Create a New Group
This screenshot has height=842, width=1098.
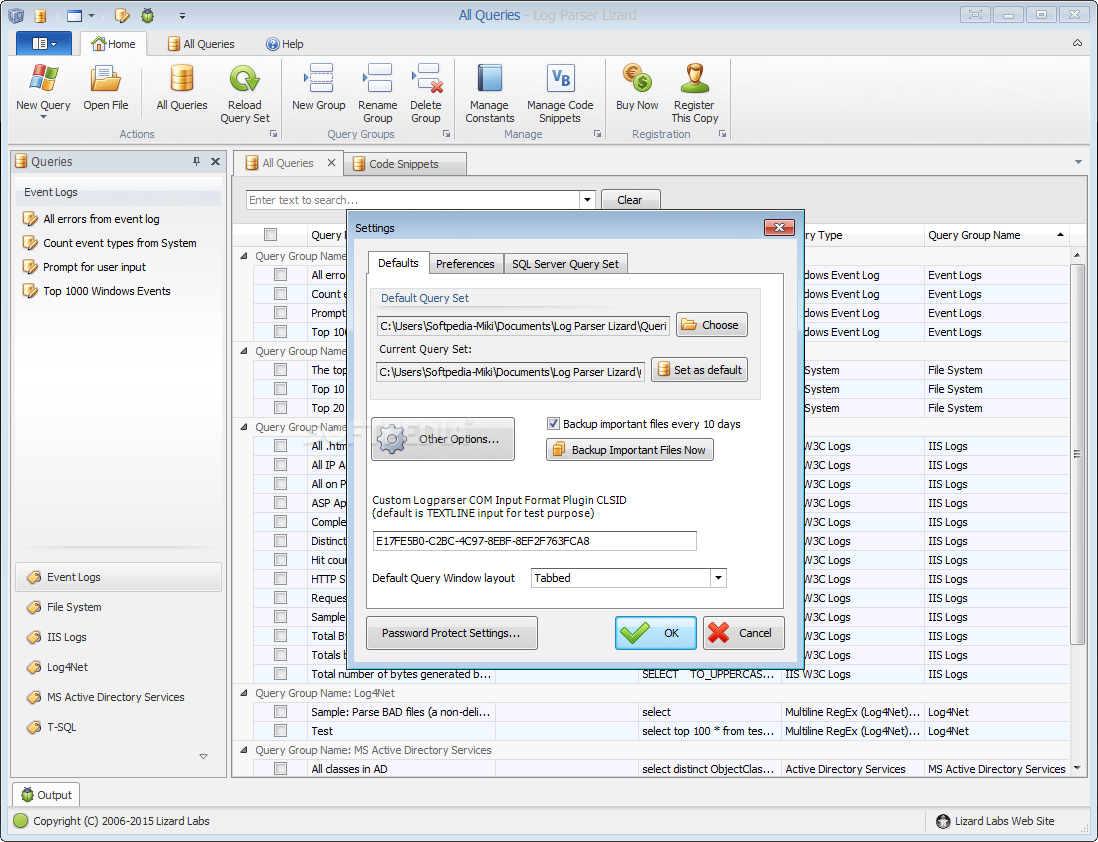319,88
